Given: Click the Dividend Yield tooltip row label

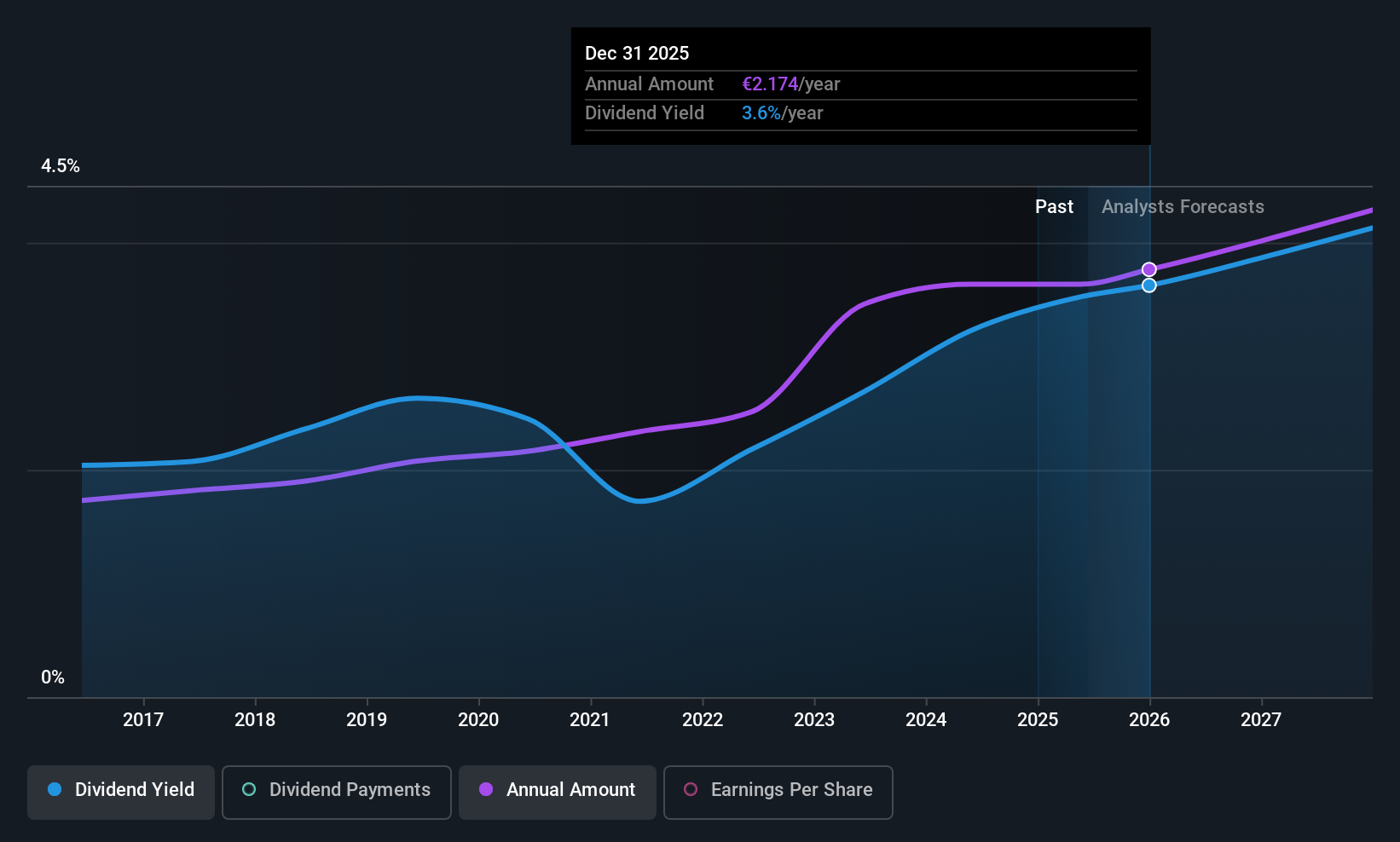Looking at the screenshot, I should [x=645, y=113].
